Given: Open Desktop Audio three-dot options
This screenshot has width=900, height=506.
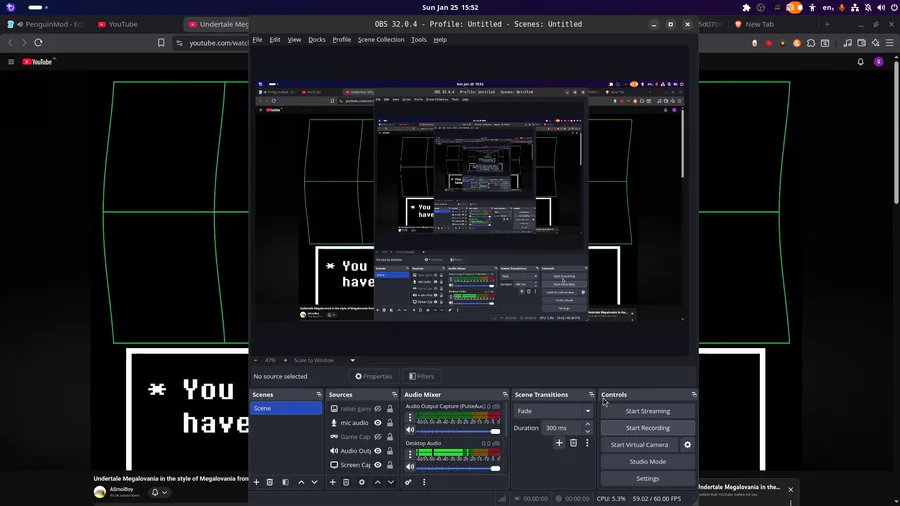Looking at the screenshot, I should tap(410, 454).
